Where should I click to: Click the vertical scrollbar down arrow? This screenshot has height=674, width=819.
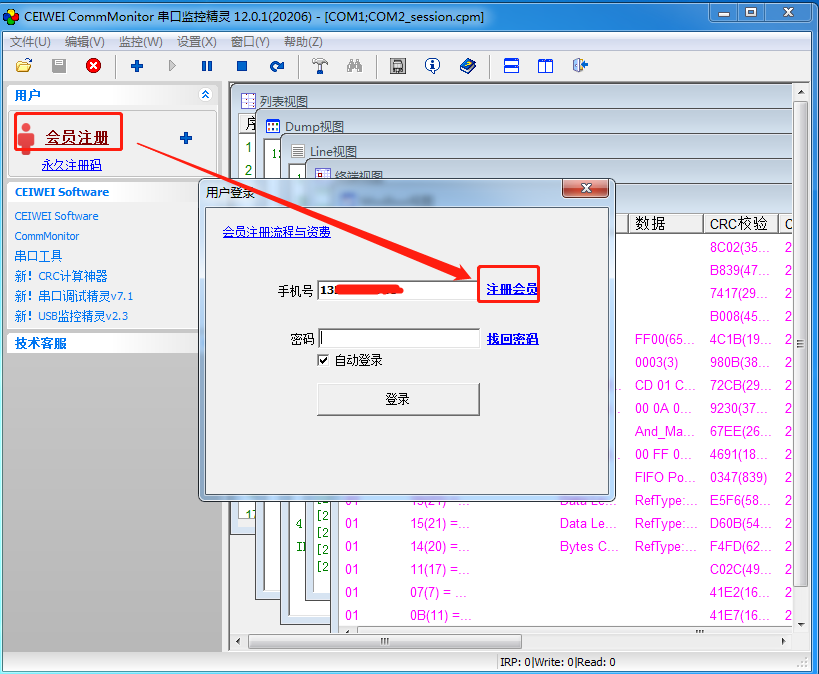(x=801, y=624)
